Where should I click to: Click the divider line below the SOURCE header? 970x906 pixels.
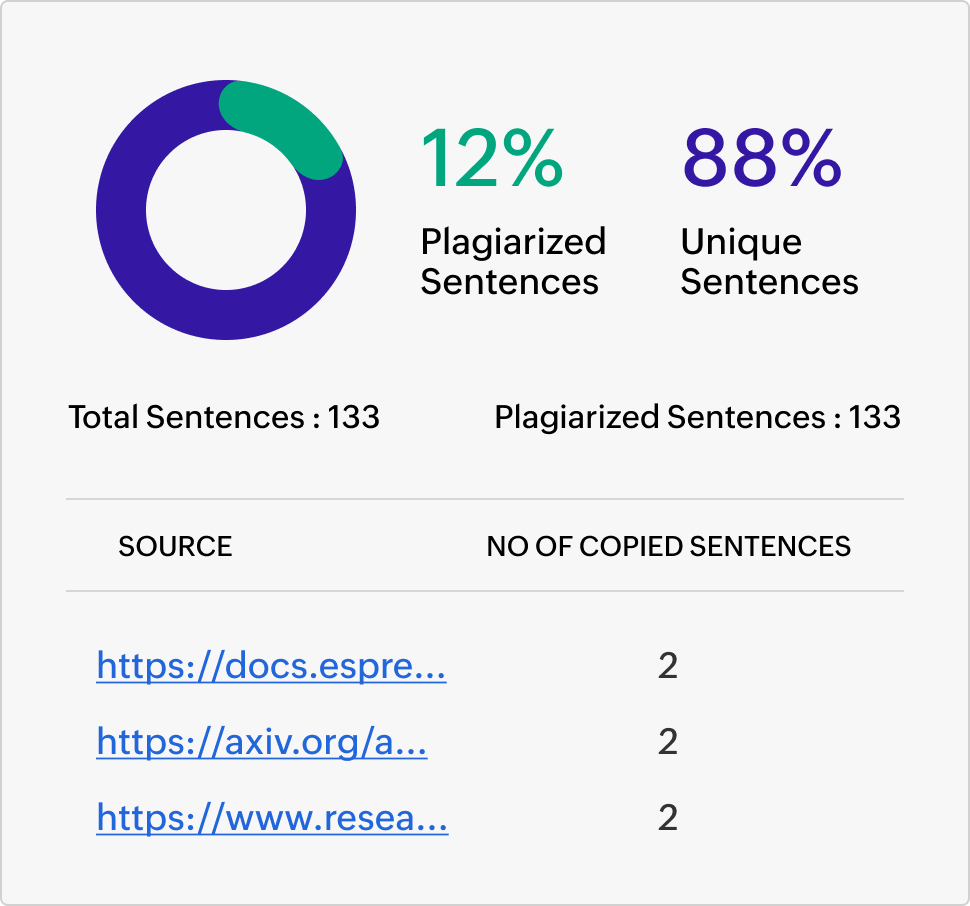tap(484, 591)
